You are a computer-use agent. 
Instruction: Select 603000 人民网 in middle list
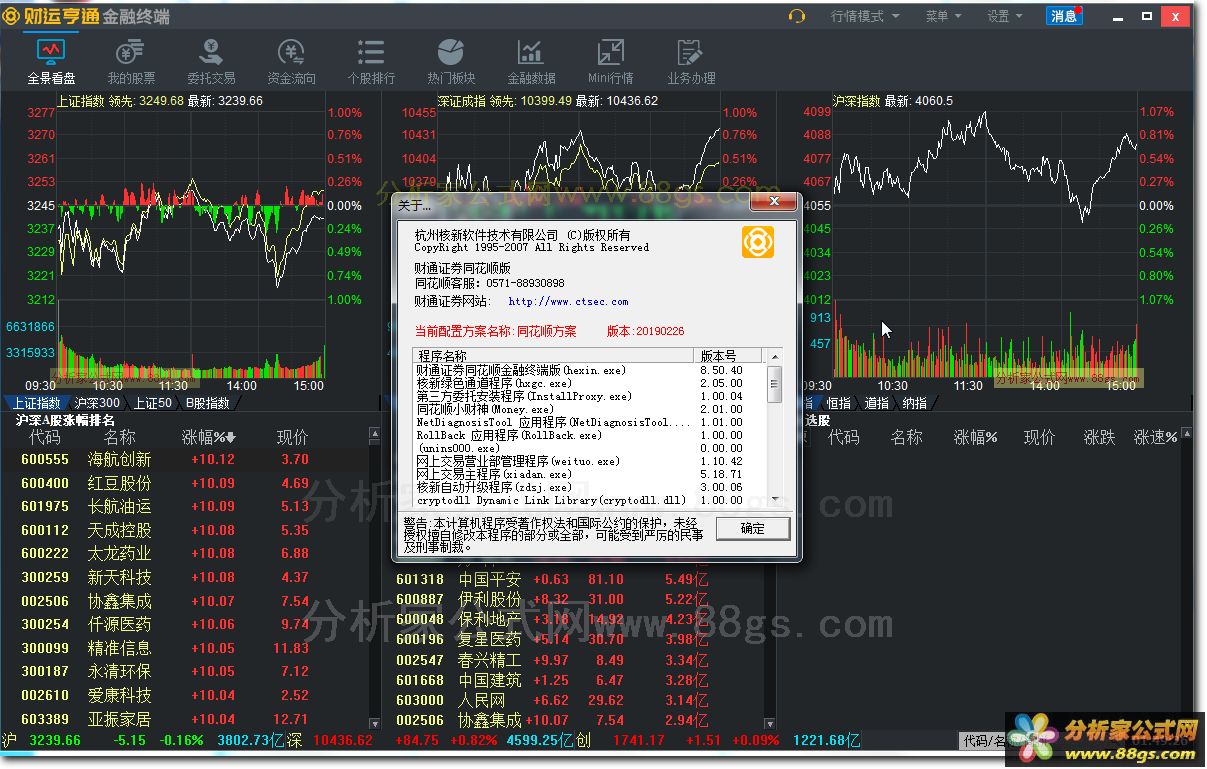[575, 700]
